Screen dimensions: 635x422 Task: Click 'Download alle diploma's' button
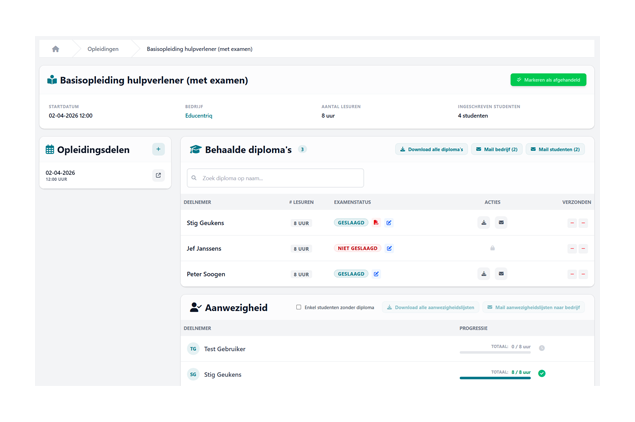[x=431, y=149]
